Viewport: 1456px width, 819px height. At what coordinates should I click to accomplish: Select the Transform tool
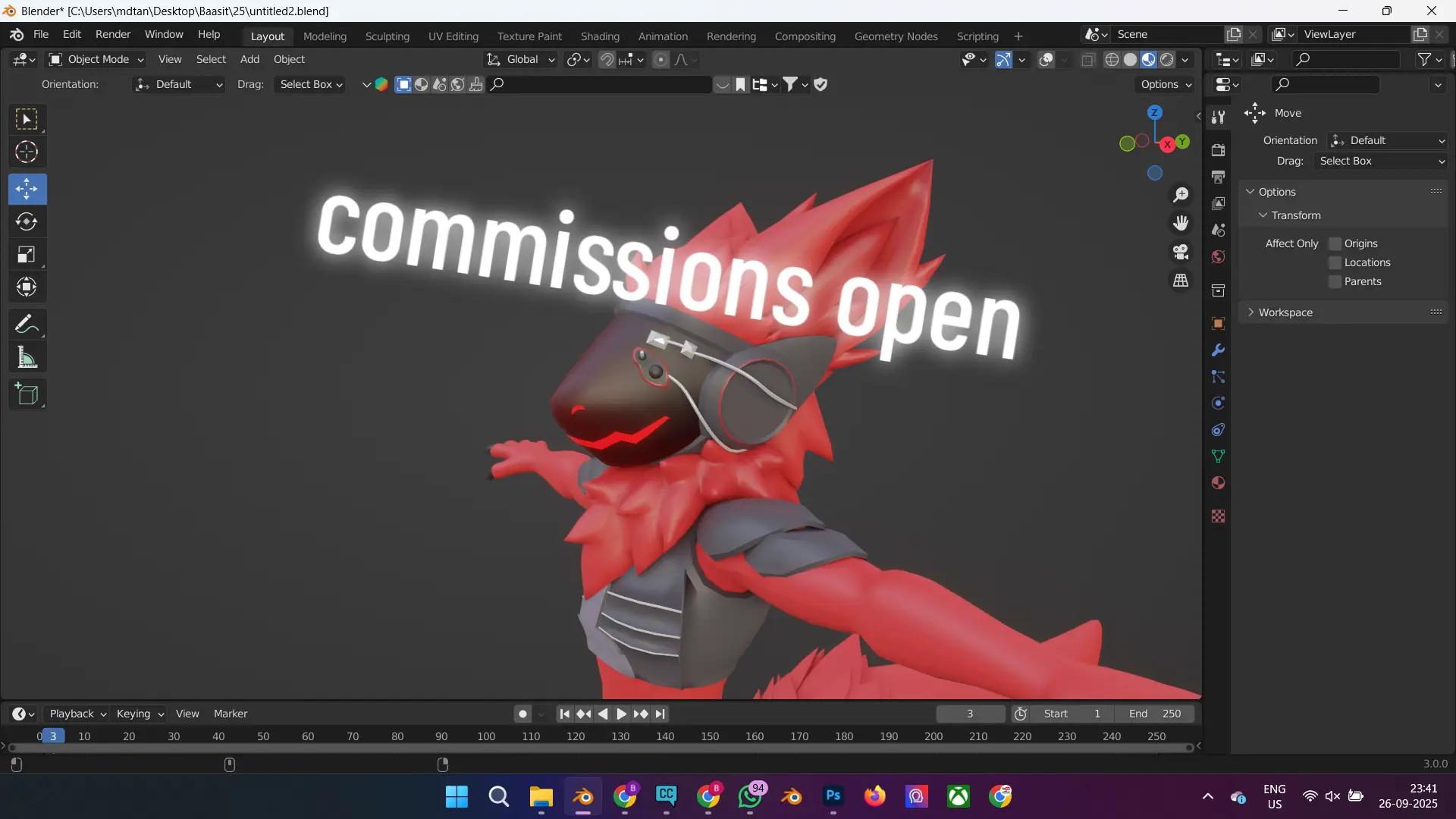(27, 287)
